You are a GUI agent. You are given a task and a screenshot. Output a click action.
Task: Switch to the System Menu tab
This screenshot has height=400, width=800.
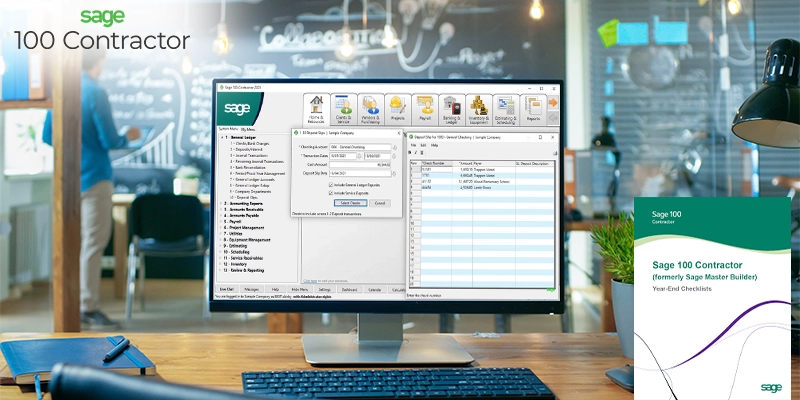pyautogui.click(x=228, y=129)
